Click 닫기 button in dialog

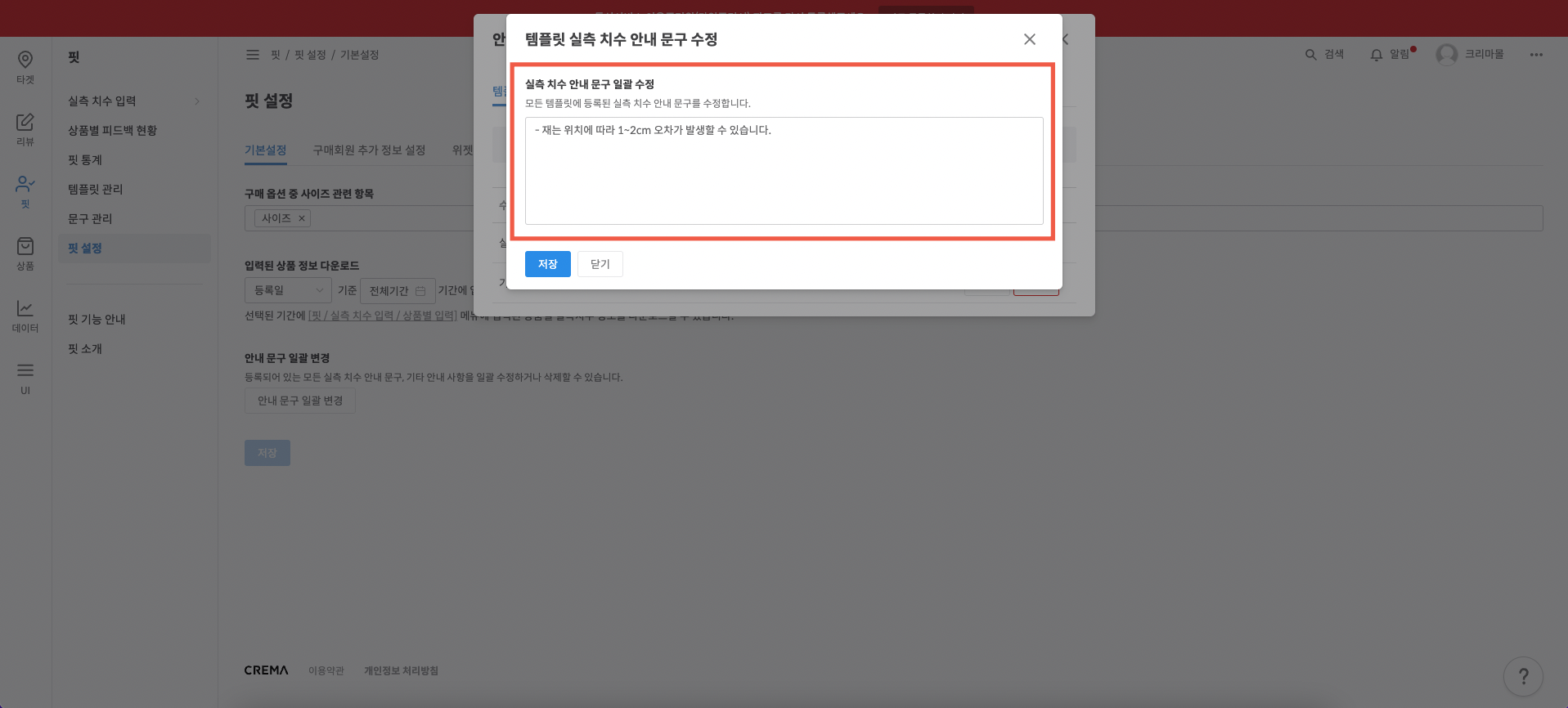tap(600, 264)
